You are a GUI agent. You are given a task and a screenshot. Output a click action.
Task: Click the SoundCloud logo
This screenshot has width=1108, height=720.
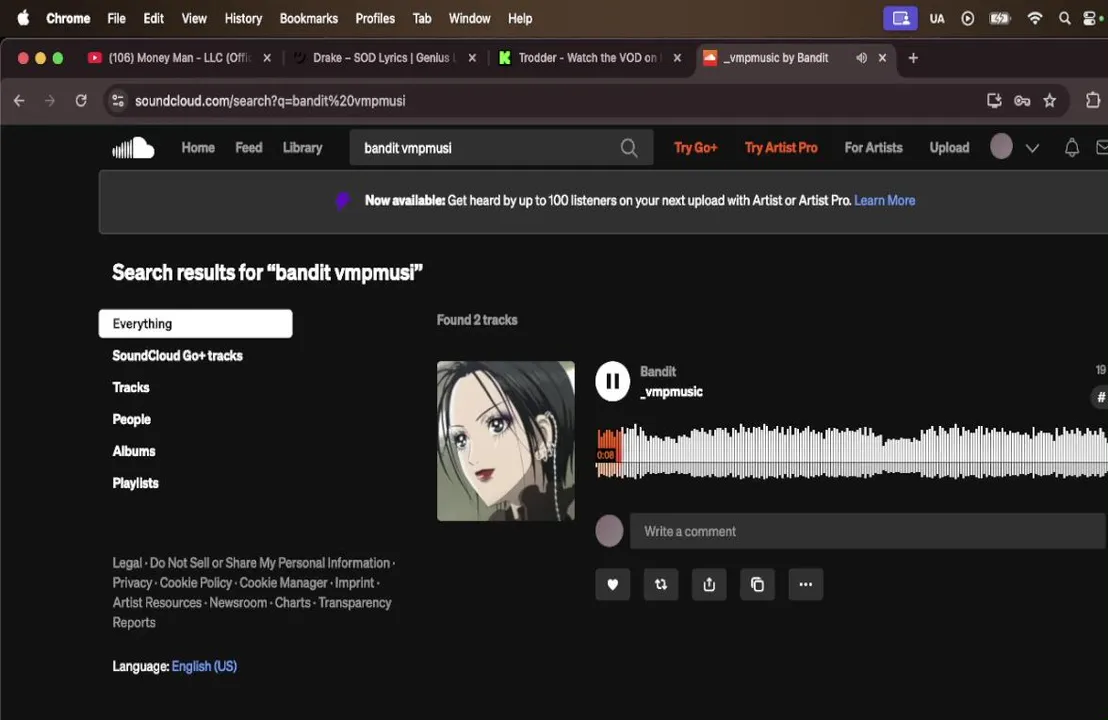pyautogui.click(x=133, y=148)
